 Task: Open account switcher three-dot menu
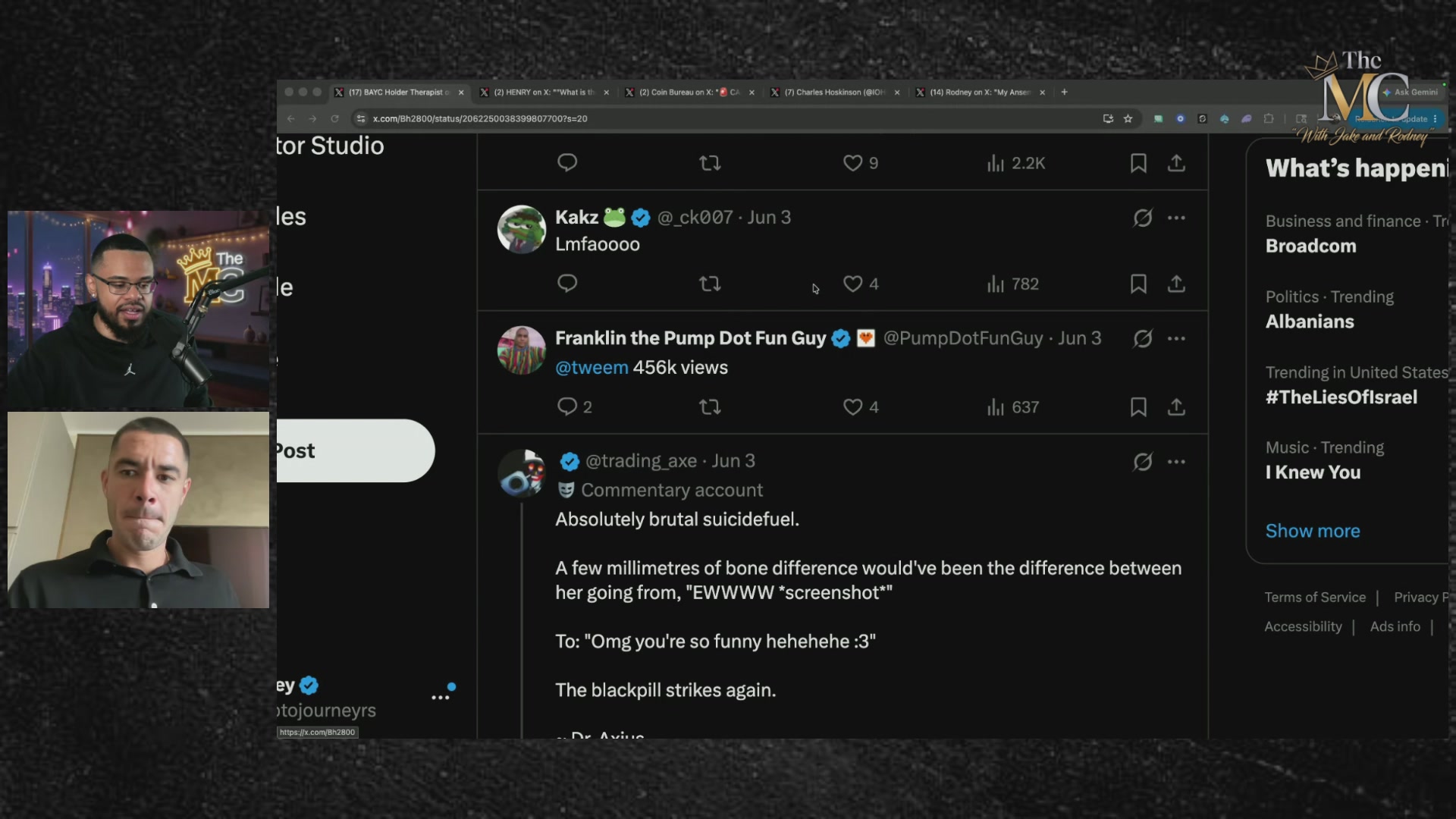point(441,697)
